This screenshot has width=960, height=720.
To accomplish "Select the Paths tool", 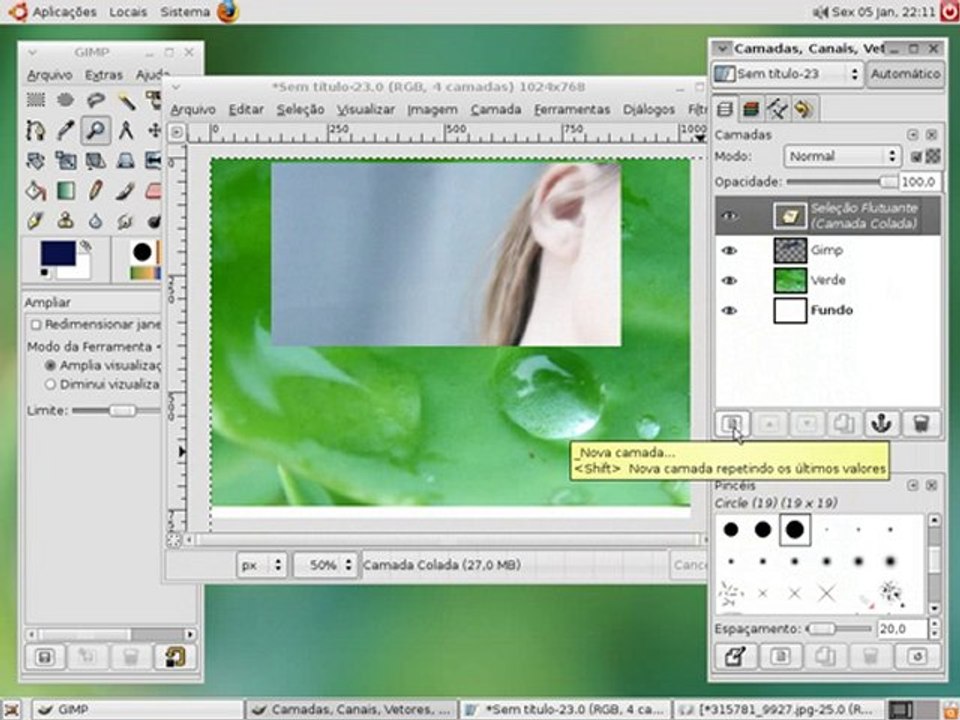I will point(36,130).
